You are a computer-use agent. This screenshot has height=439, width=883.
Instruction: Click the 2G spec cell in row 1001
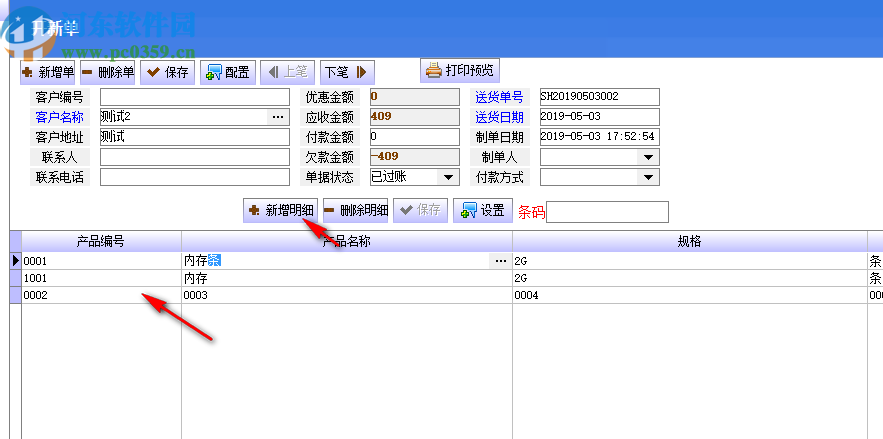pos(690,278)
